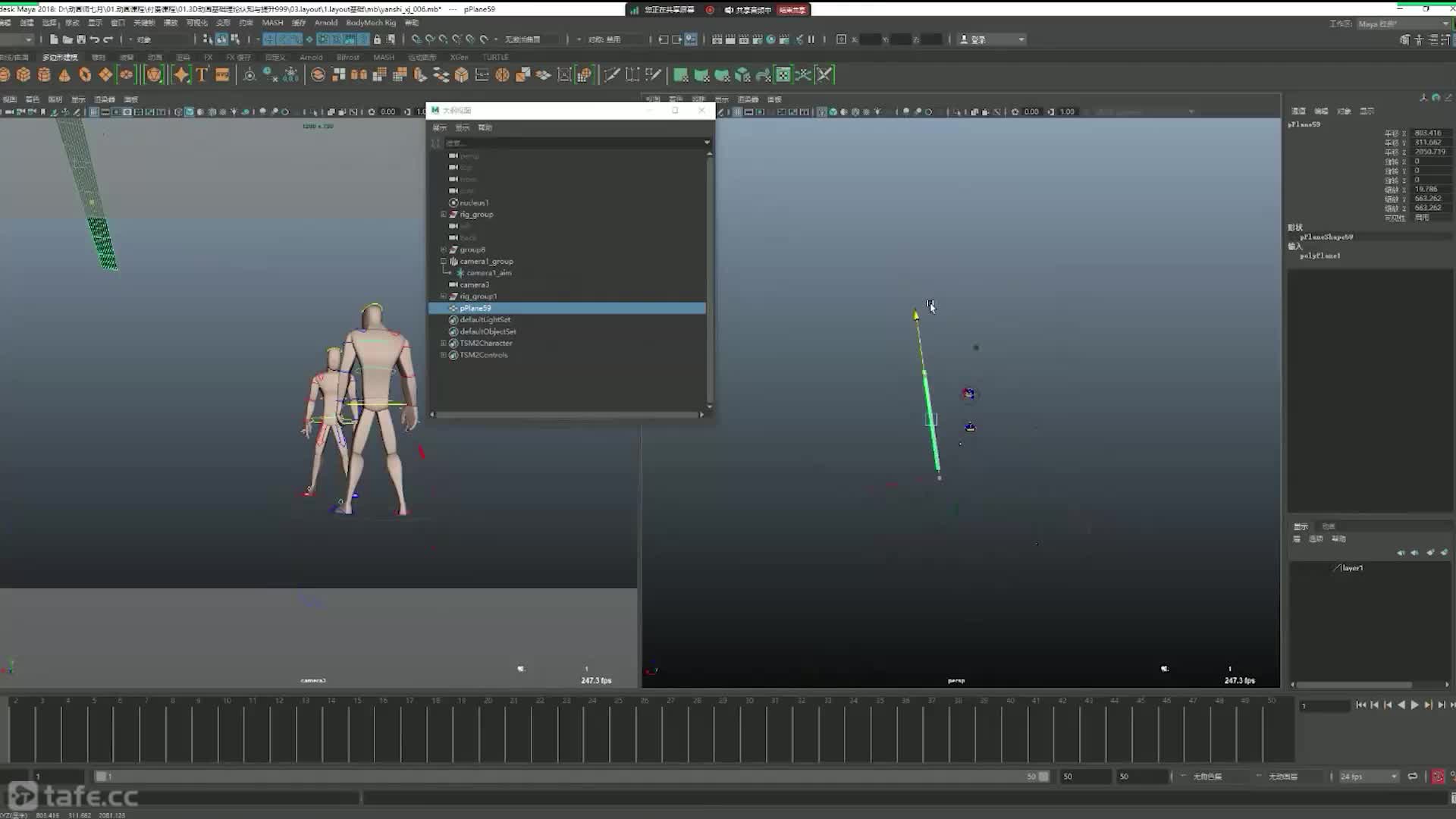Screen dimensions: 1456x819
Task: Switch to the Bifrost shelf tab
Action: (348, 57)
